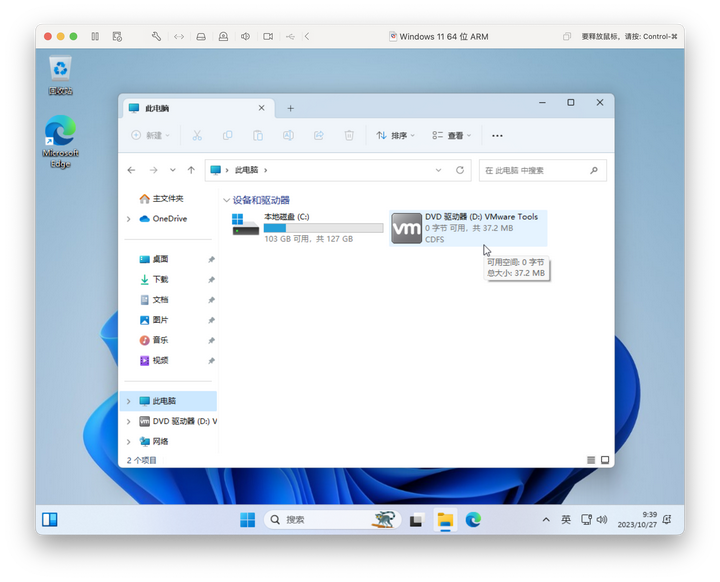Go forward with the forward arrow

[x=153, y=170]
